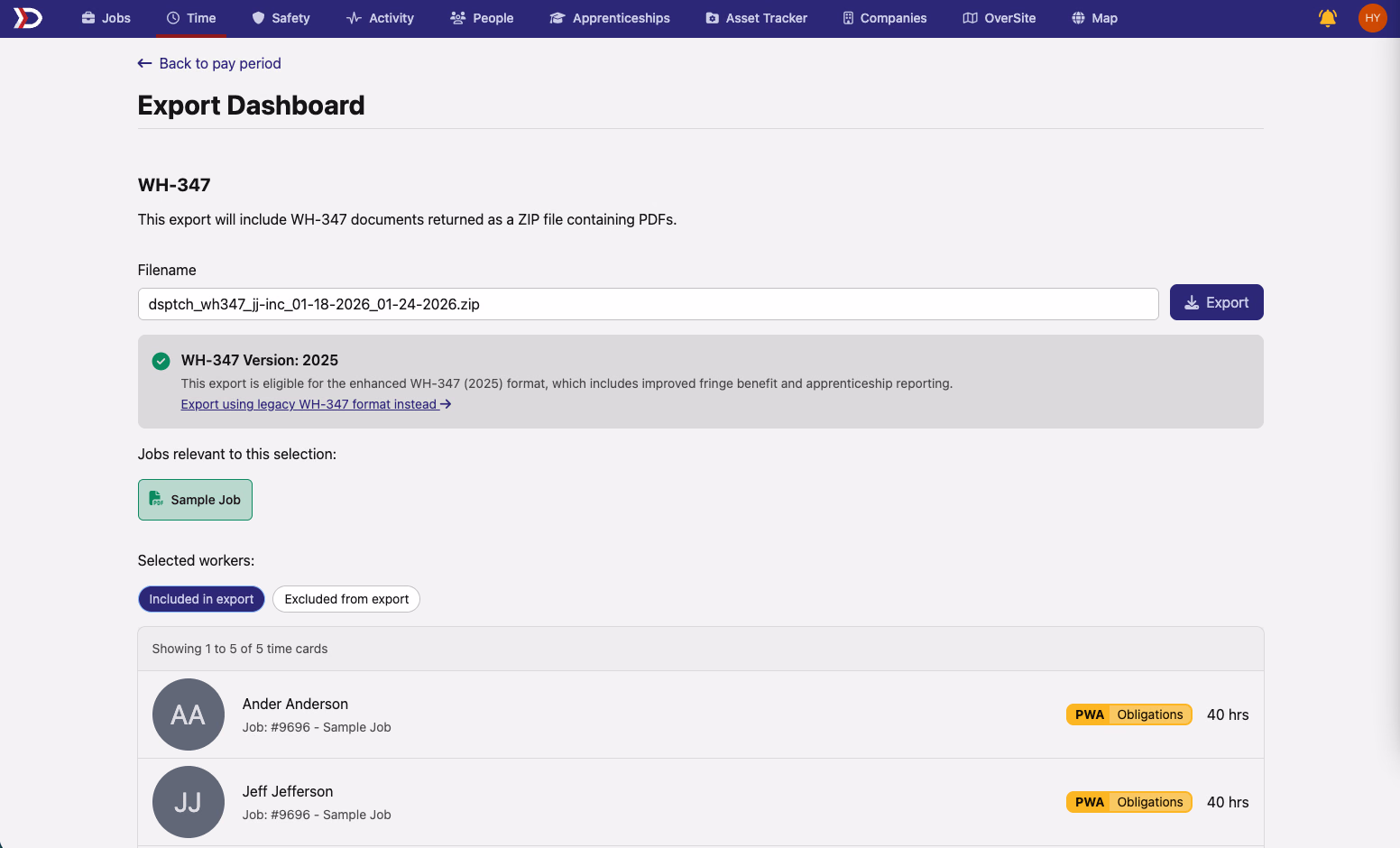This screenshot has height=848, width=1400.
Task: Click the Back to pay period link
Action: 209,63
